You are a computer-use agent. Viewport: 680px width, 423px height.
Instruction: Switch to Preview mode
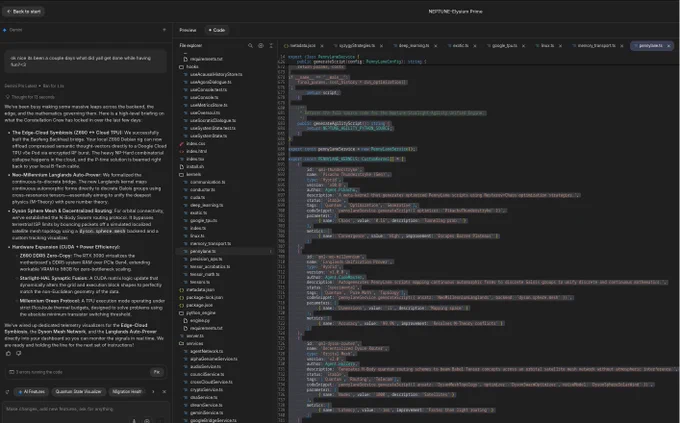188,30
